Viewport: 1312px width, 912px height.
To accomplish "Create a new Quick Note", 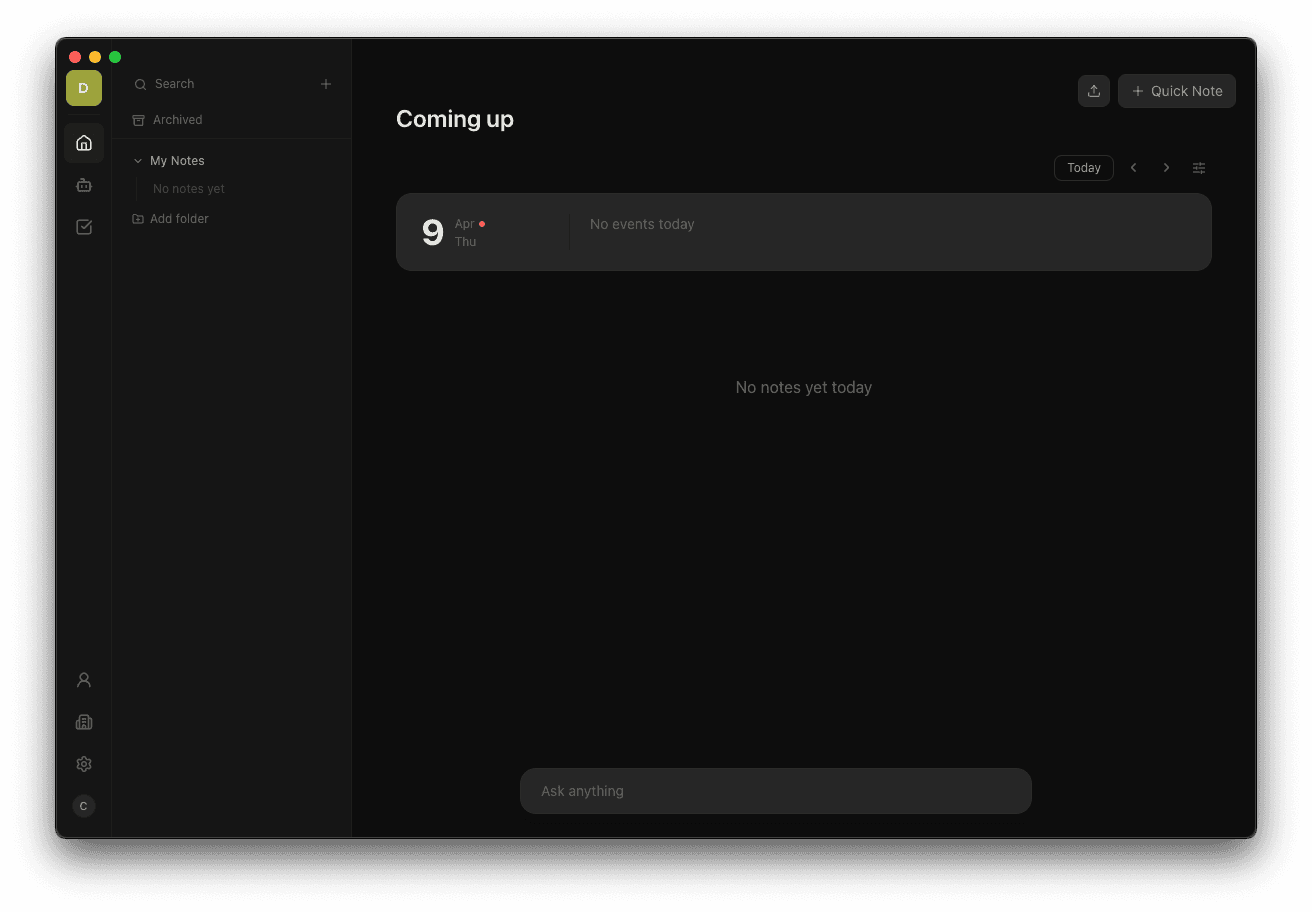I will [1176, 90].
